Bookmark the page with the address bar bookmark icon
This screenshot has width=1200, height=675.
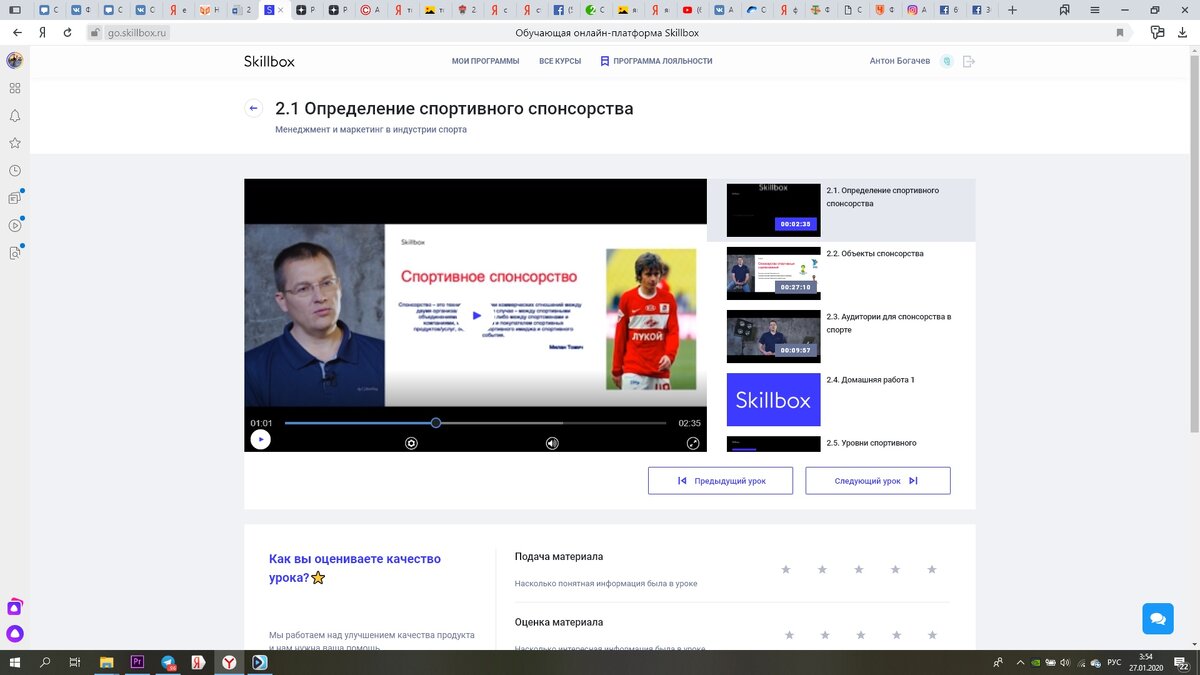(1120, 32)
